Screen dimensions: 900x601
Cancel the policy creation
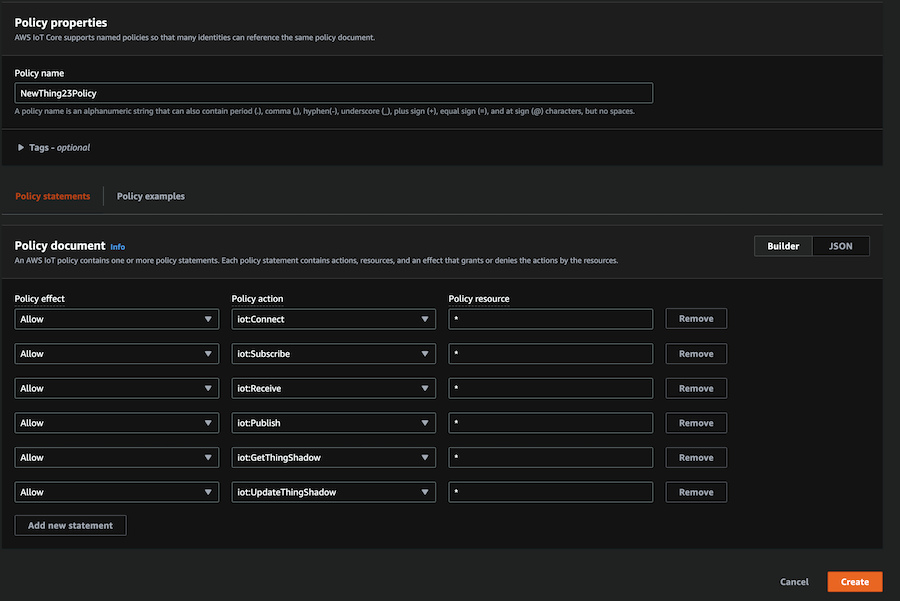794,582
